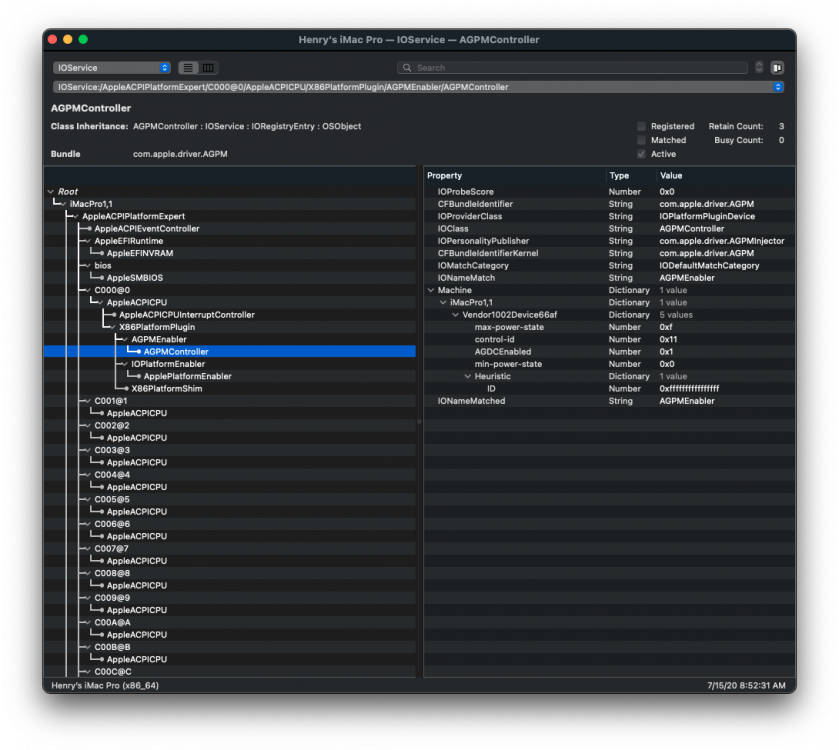
Task: Select the C005@5 tree entry
Action: click(112, 499)
